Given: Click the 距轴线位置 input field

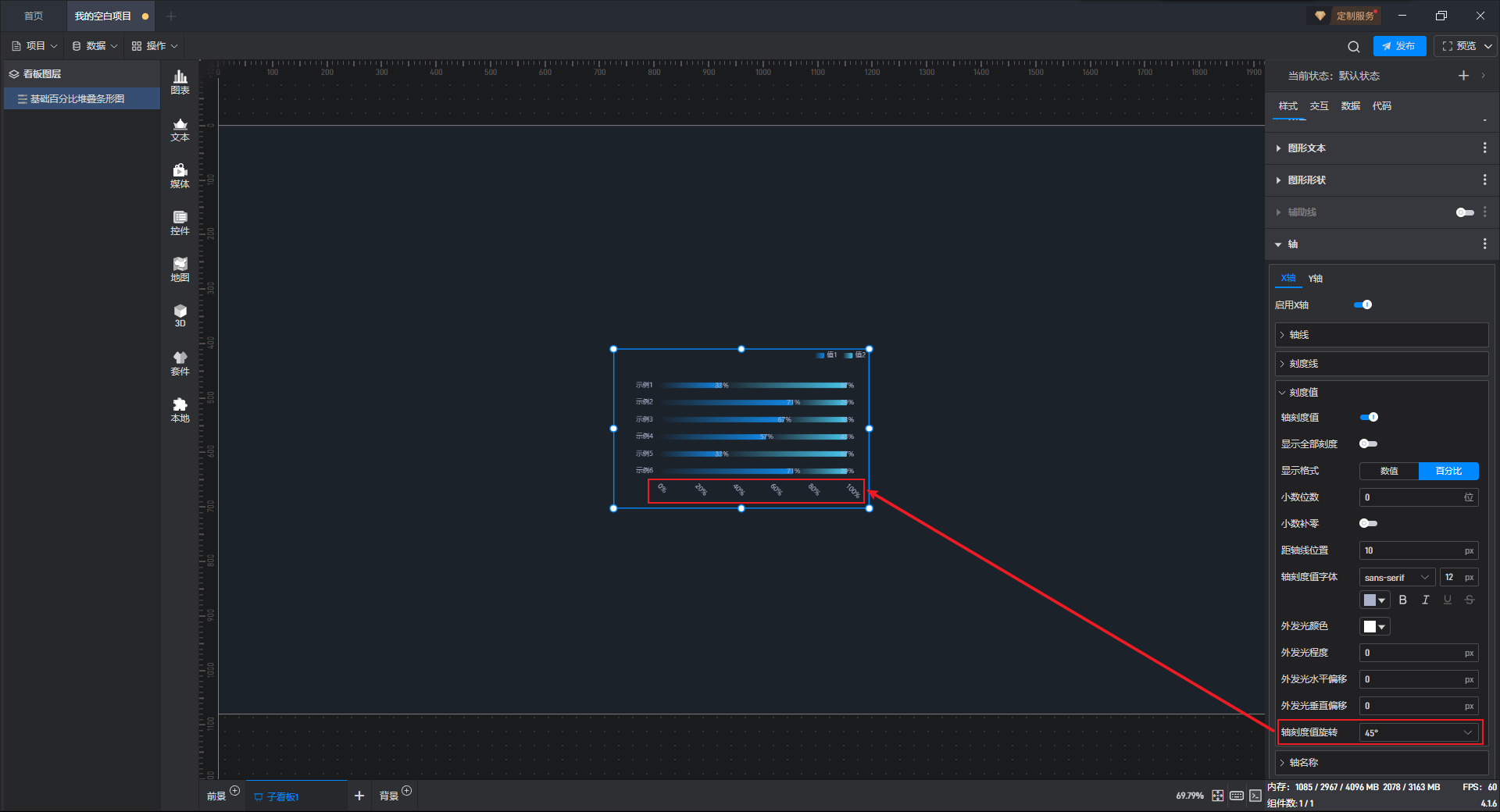Looking at the screenshot, I should 1419,550.
